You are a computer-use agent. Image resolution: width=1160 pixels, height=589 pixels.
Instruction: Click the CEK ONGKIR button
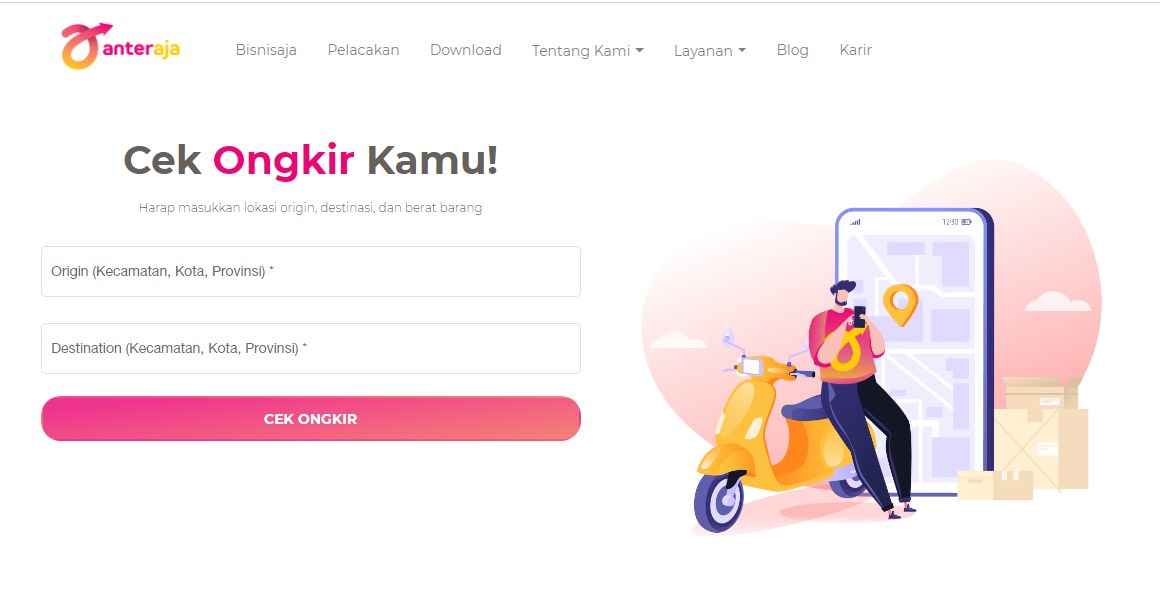click(x=311, y=419)
